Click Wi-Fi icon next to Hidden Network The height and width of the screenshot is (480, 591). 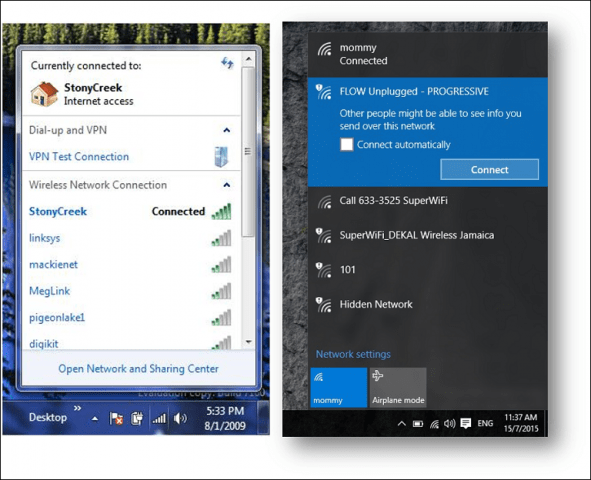point(324,305)
